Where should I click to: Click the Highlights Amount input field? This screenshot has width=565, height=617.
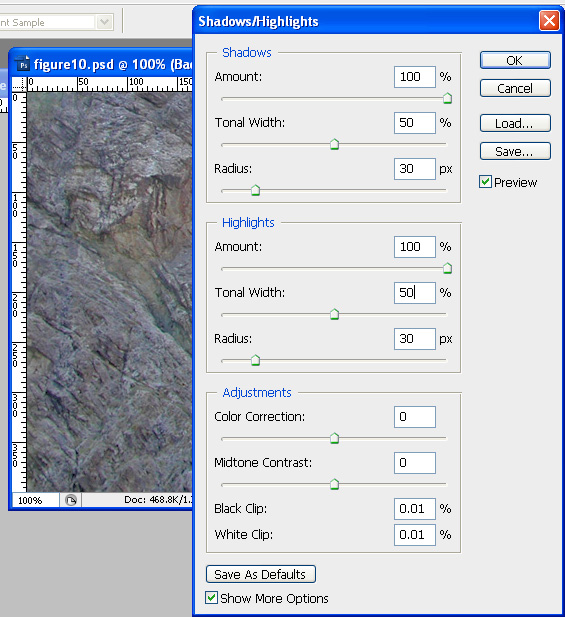(415, 247)
